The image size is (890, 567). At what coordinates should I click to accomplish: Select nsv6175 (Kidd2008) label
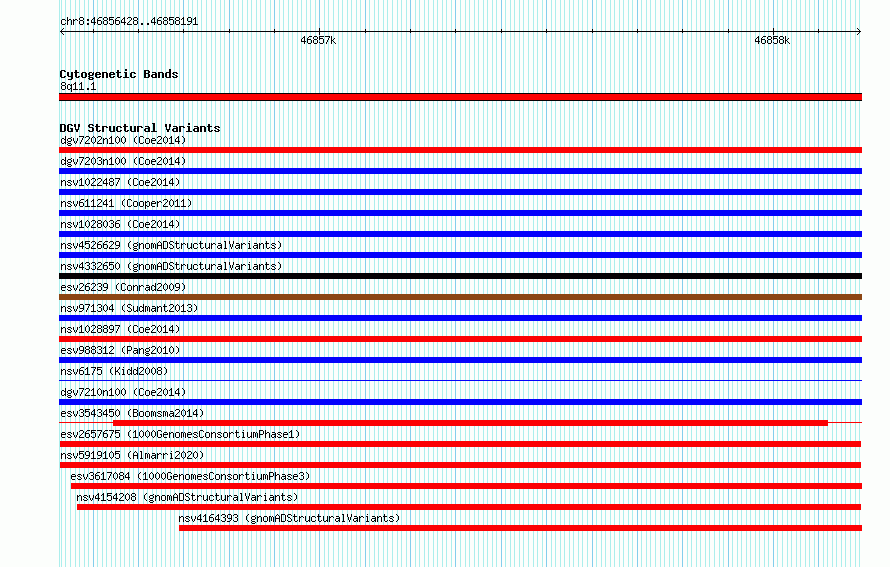click(114, 371)
